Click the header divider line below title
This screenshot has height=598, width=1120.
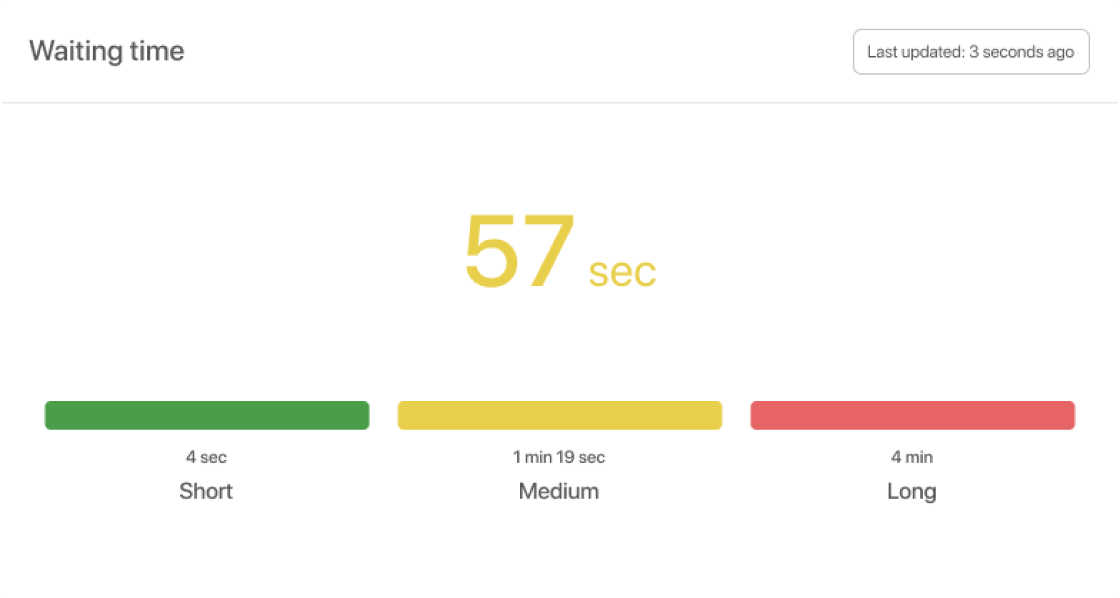560,102
